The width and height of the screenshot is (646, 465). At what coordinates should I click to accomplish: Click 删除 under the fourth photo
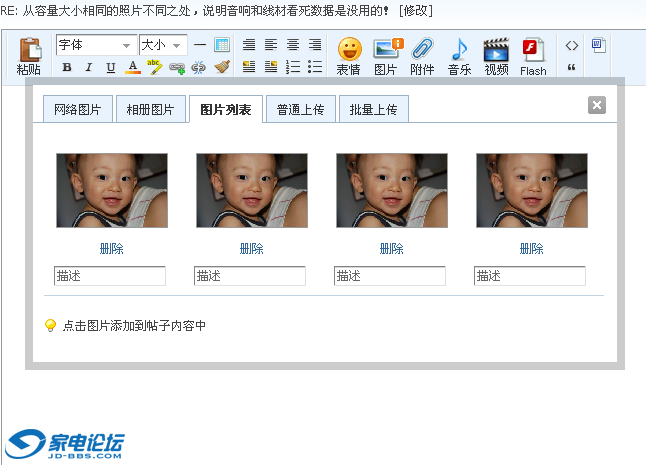coord(532,248)
